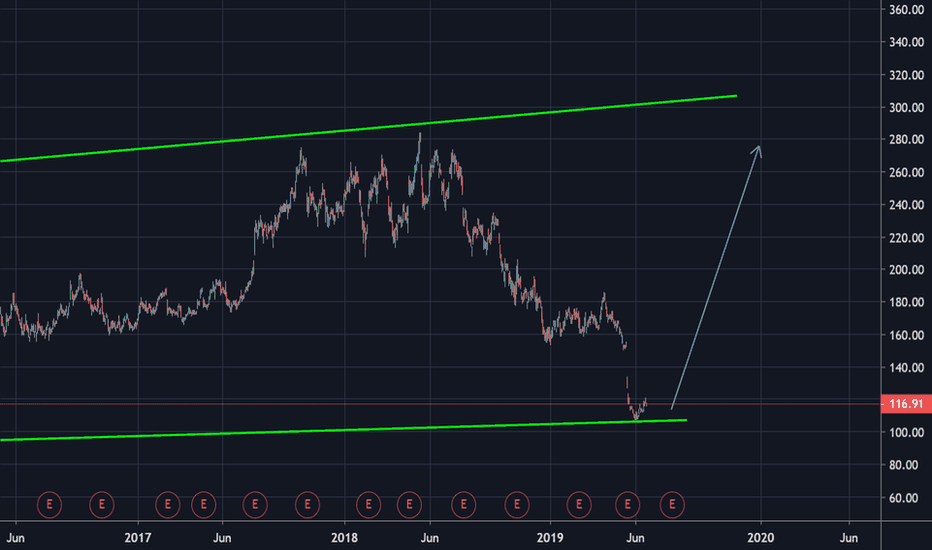
Task: Select the gray projection arrow drawing
Action: [x=716, y=277]
